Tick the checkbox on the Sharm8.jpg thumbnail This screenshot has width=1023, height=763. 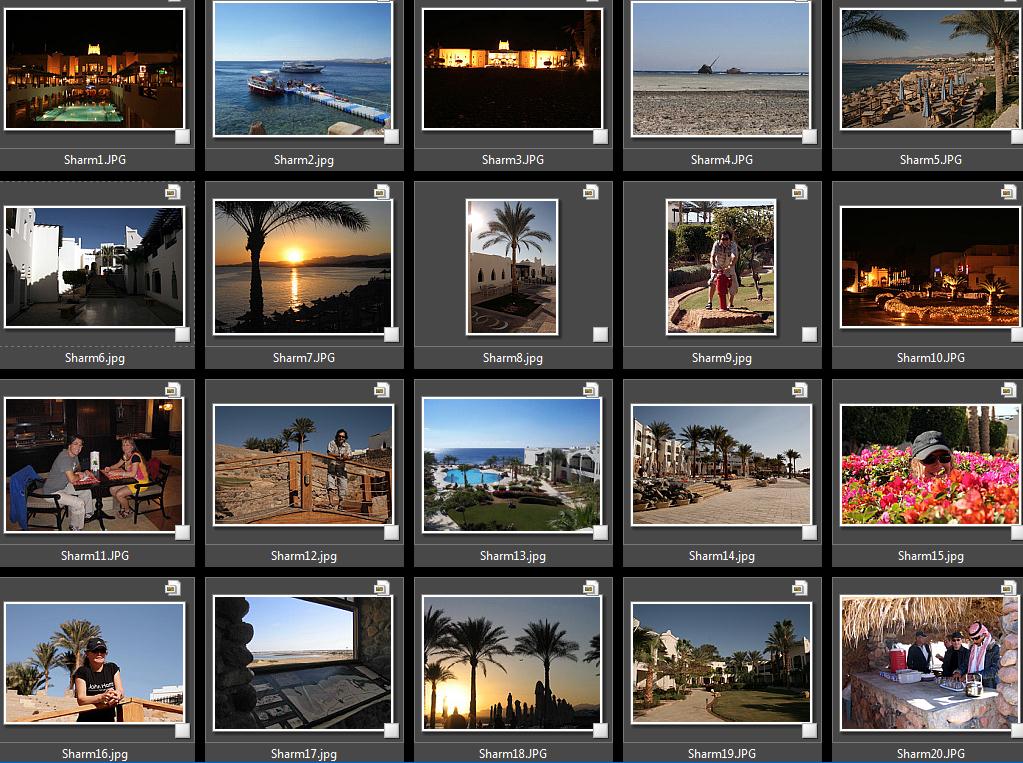click(x=600, y=335)
